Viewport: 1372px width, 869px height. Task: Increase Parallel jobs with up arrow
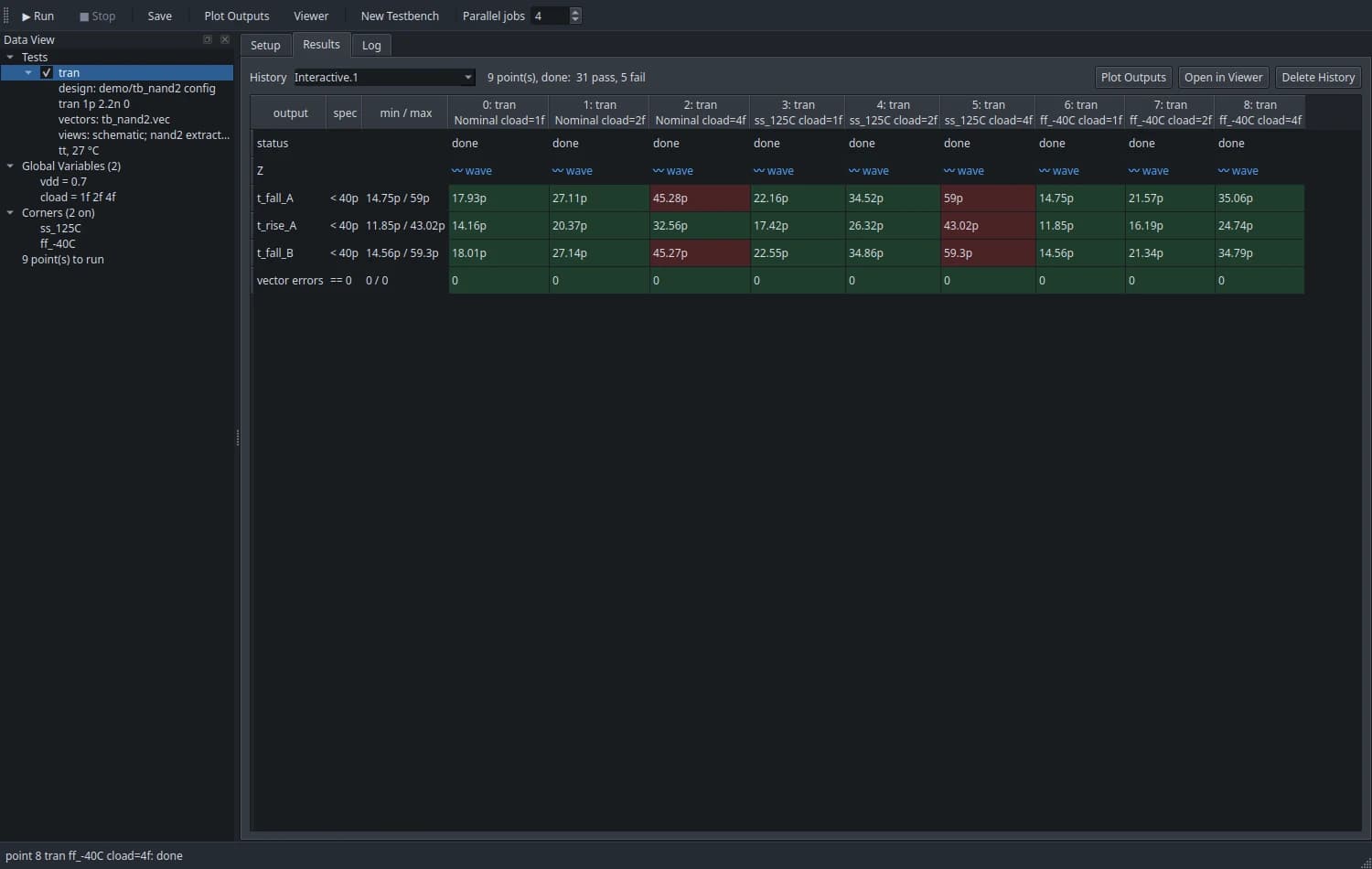click(575, 12)
